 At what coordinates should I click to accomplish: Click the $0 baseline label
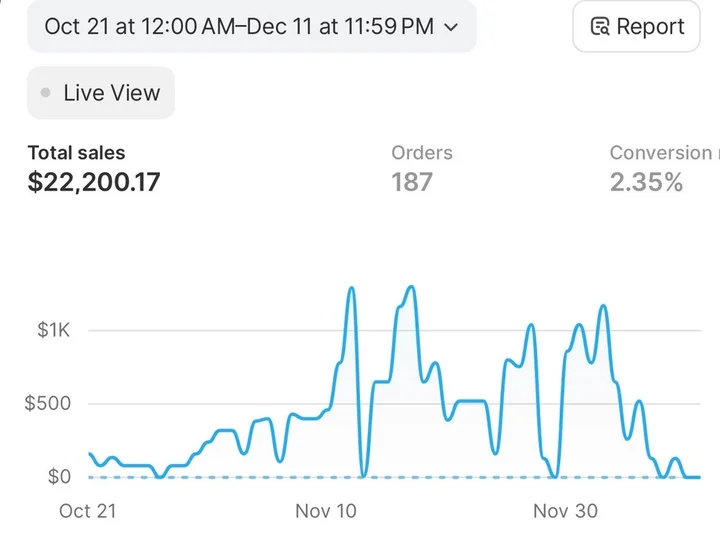pos(60,477)
